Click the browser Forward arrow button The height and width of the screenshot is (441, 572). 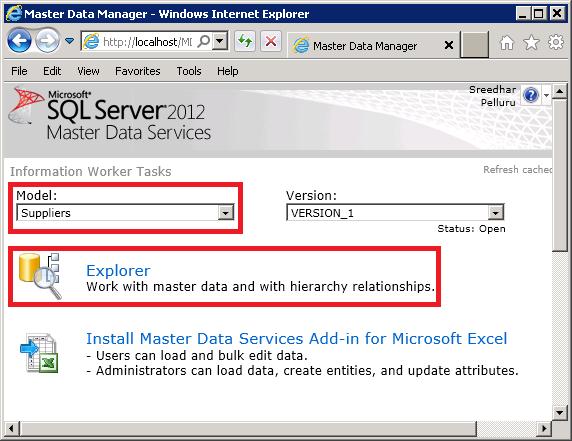pyautogui.click(x=47, y=40)
